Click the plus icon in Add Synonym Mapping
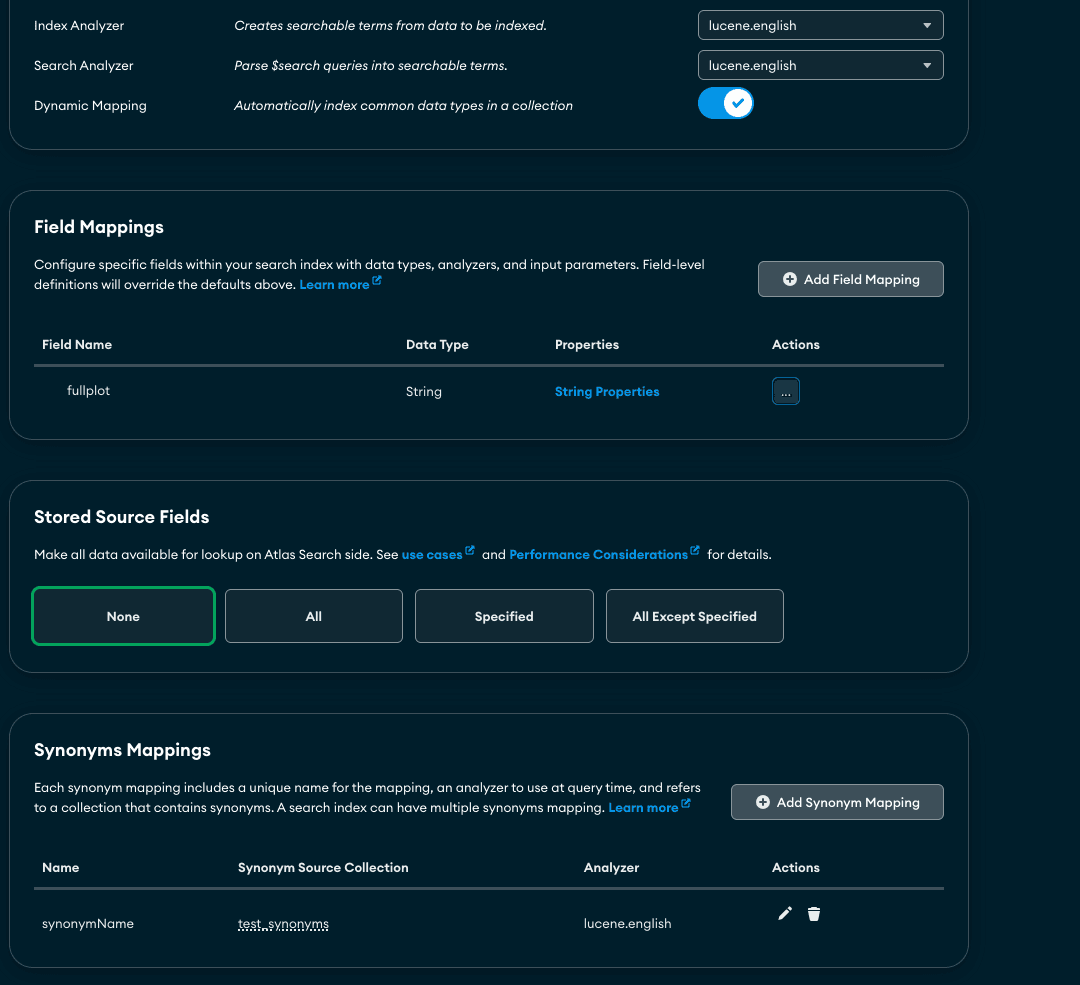The width and height of the screenshot is (1080, 985). pyautogui.click(x=763, y=802)
